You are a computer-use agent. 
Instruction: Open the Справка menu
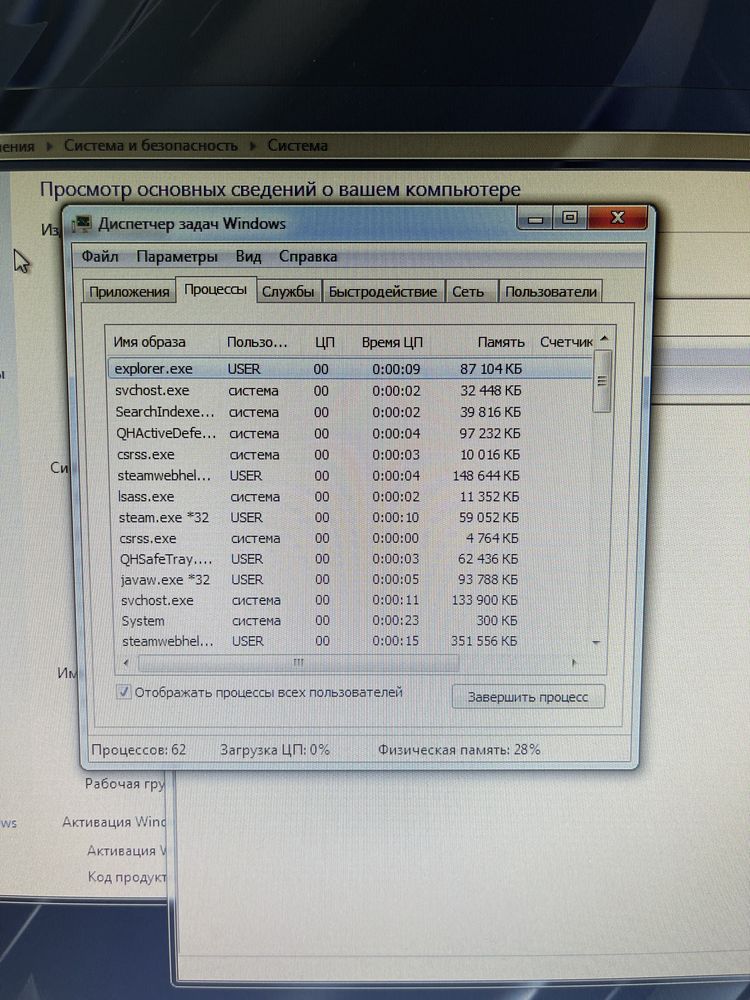(307, 257)
